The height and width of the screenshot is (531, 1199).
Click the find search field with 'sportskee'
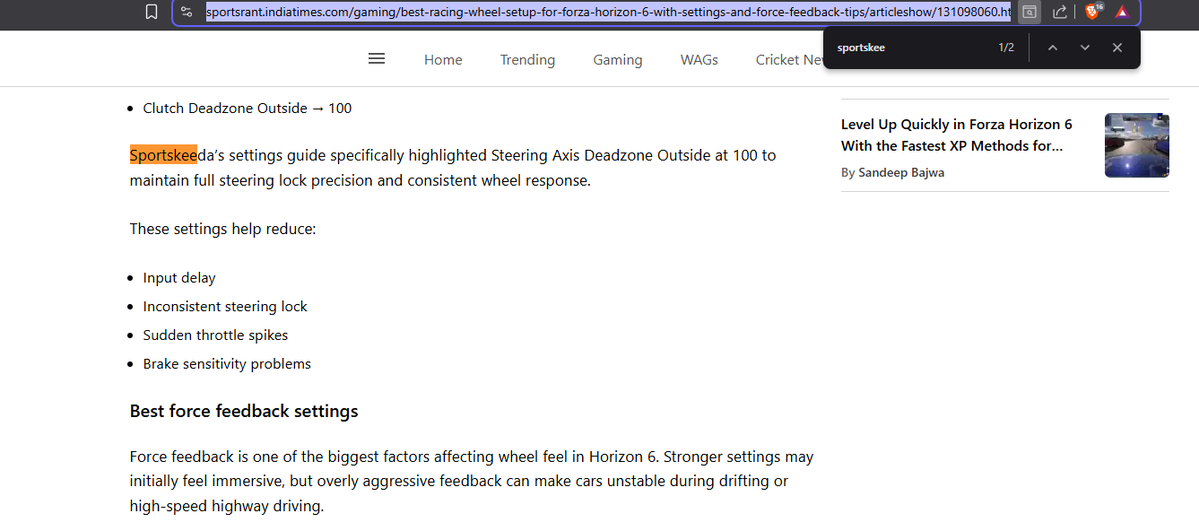910,47
